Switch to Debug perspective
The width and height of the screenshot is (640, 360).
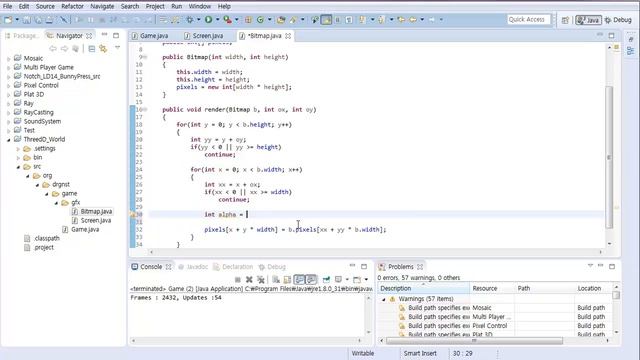[x=618, y=20]
